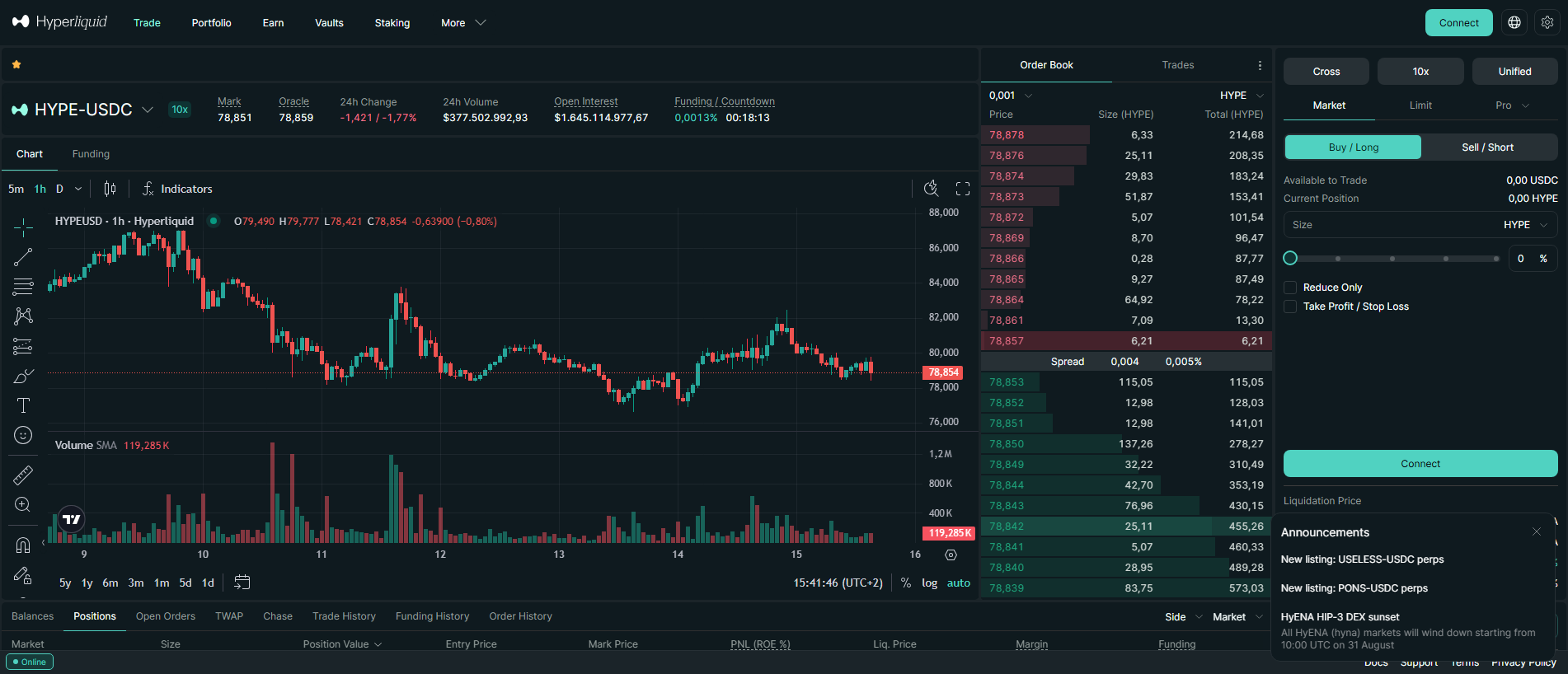Toggle the magnet snap mode
This screenshot has width=1568, height=674.
[x=23, y=545]
